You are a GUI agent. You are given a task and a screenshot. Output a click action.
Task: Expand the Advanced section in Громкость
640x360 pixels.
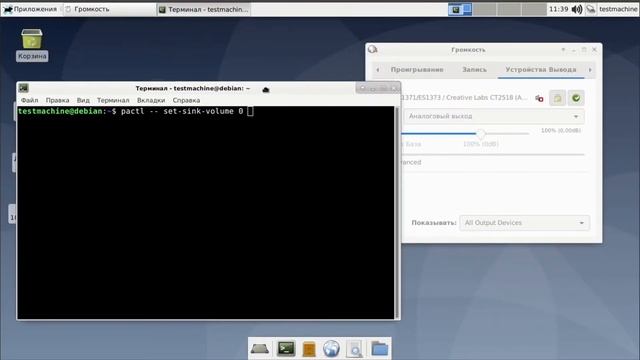[x=411, y=162]
